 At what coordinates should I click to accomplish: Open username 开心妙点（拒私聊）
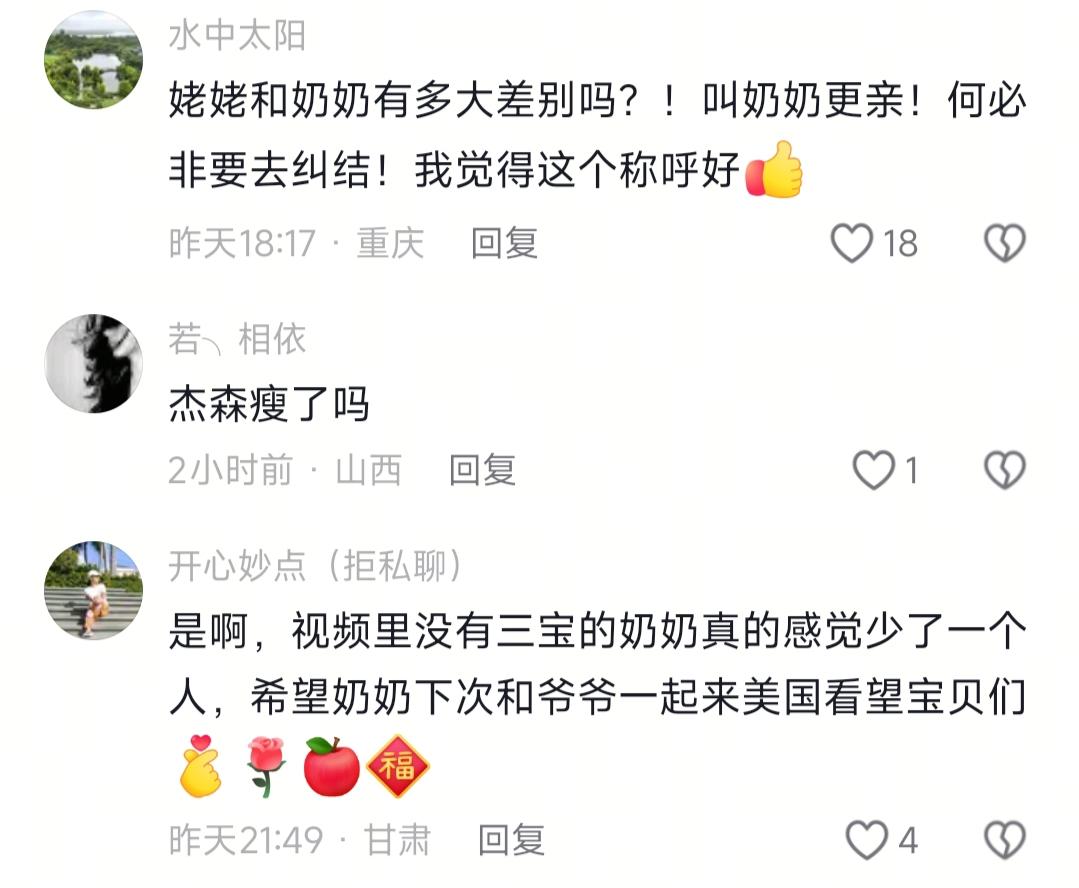(316, 566)
